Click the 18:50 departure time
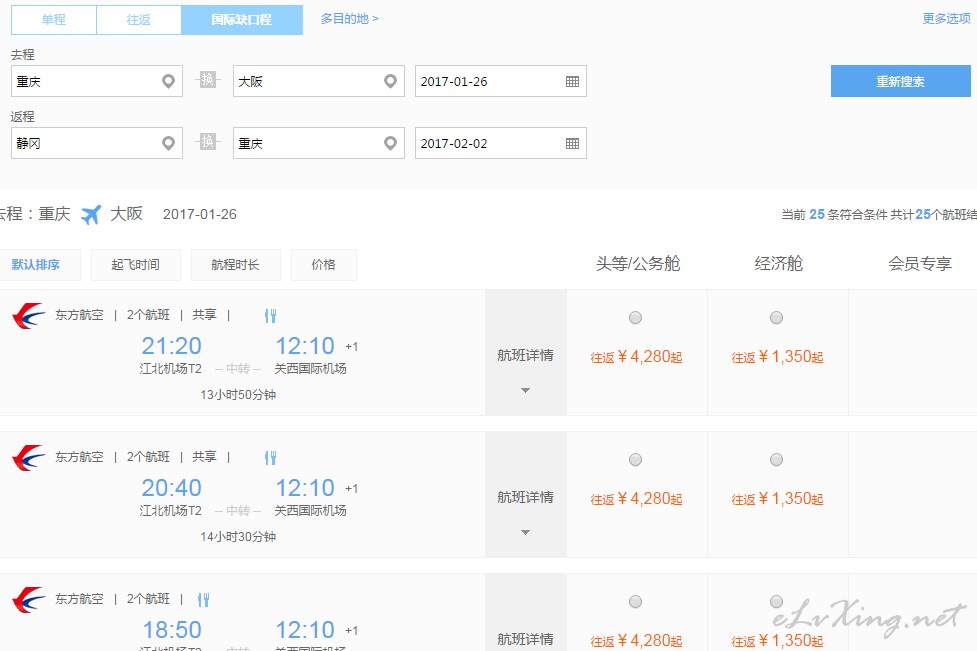The height and width of the screenshot is (651, 977). point(172,630)
